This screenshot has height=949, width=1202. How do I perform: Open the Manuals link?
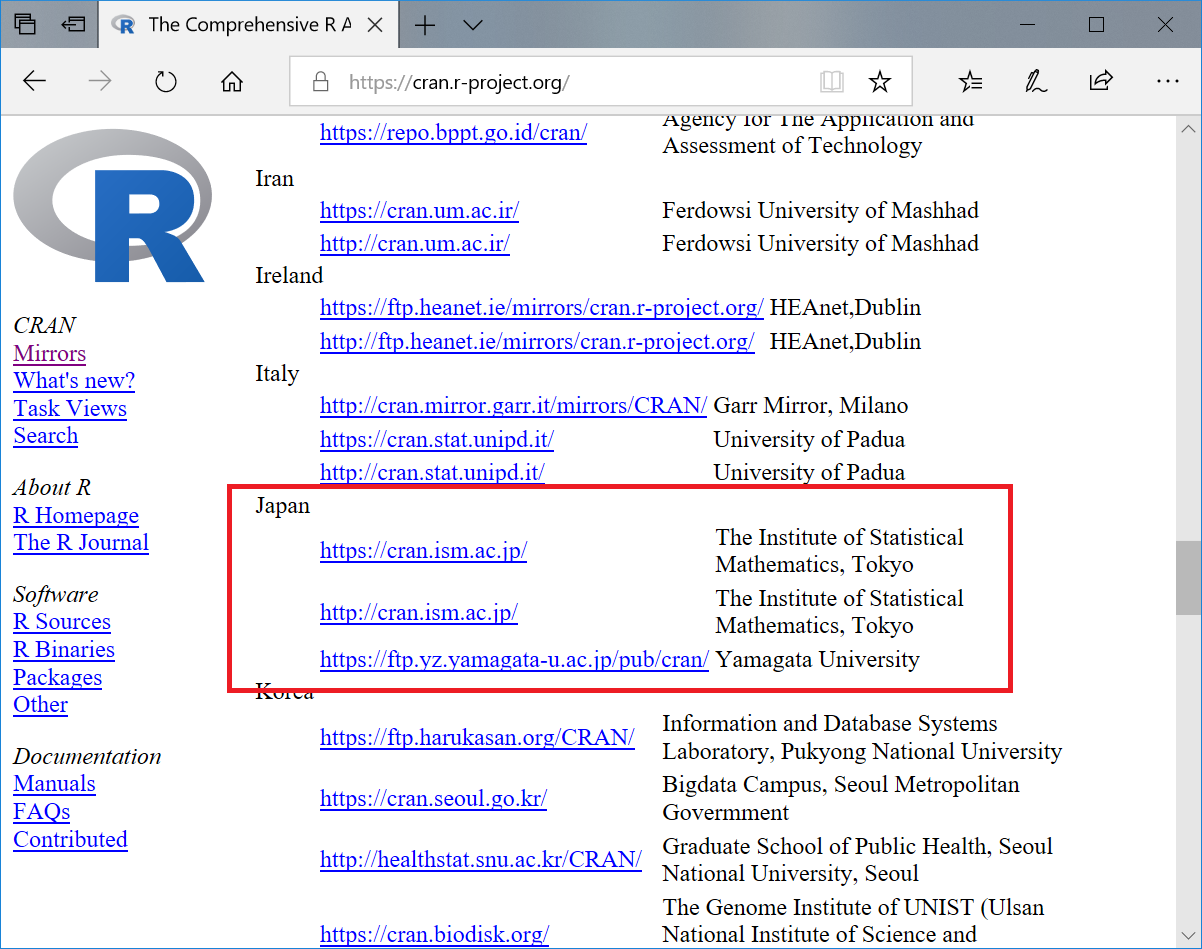55,784
